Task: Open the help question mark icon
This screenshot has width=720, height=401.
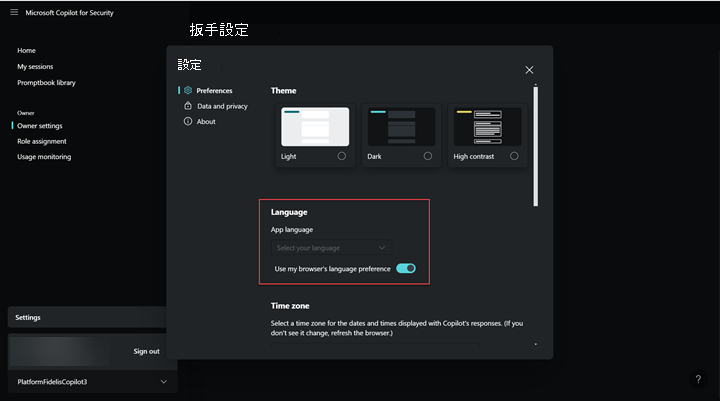Action: tap(698, 379)
